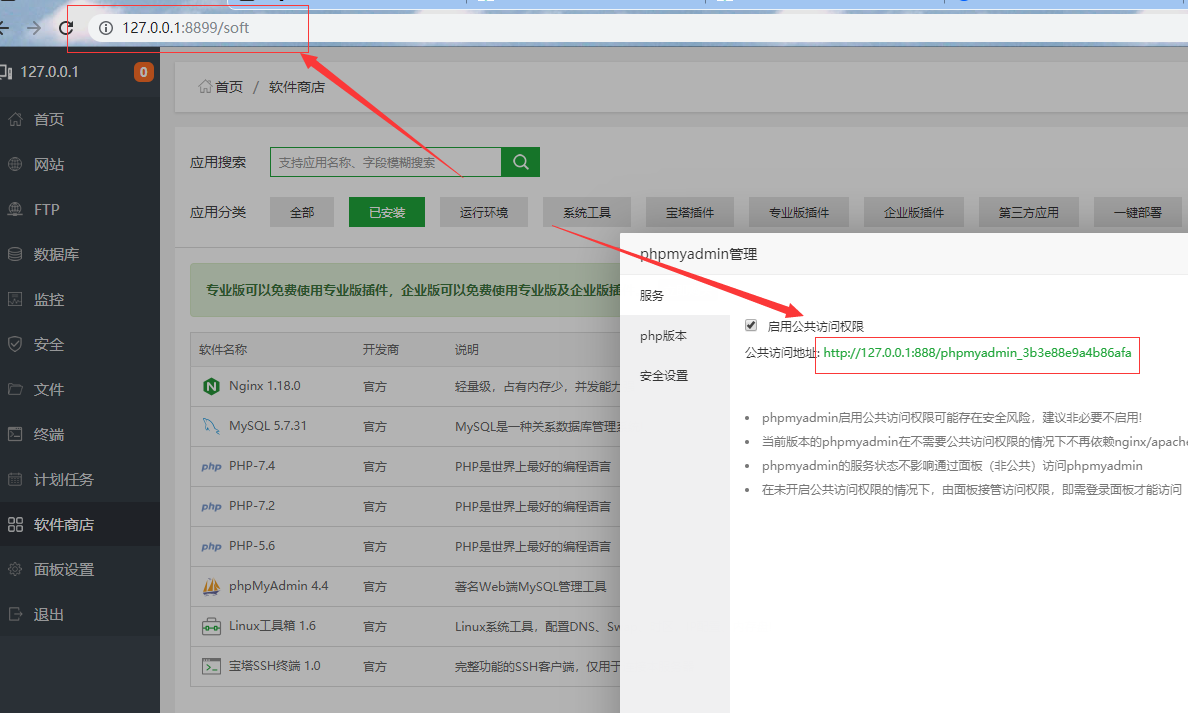Screen dimensions: 1188x713
Task: Open the notification badge showing 0
Action: click(143, 72)
